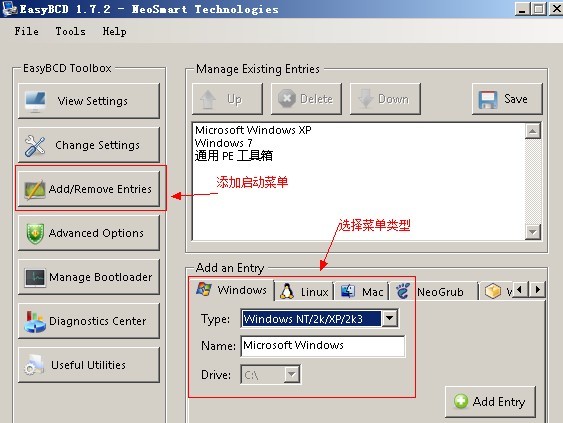
Task: Click the Useful Utilities gear icon
Action: click(x=34, y=366)
